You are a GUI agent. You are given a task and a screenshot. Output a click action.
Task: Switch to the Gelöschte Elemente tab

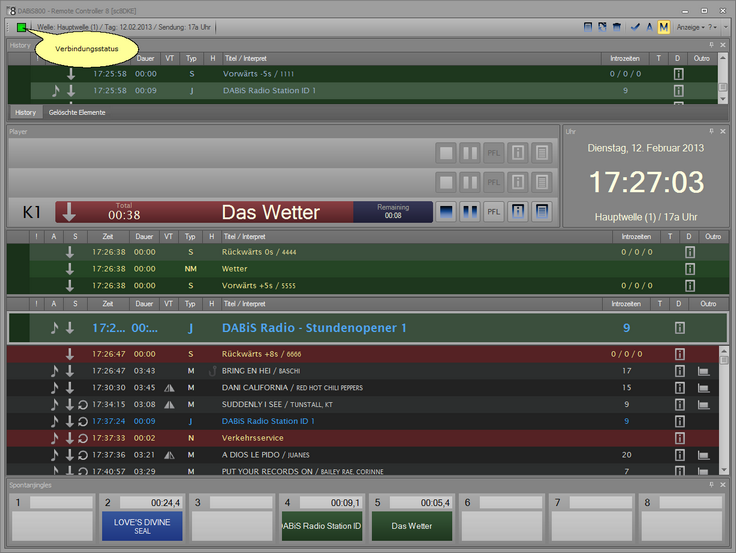tap(77, 113)
